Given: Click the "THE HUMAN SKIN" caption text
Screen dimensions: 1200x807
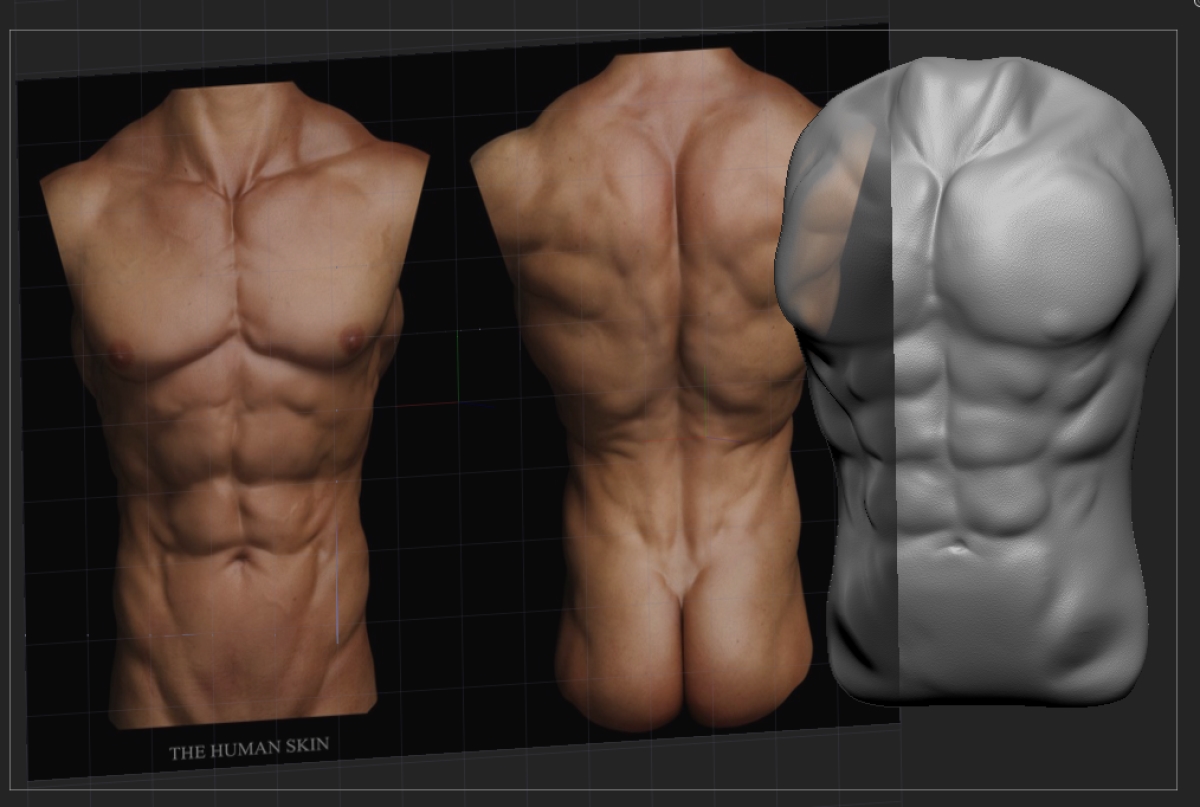Looking at the screenshot, I should coord(249,749).
